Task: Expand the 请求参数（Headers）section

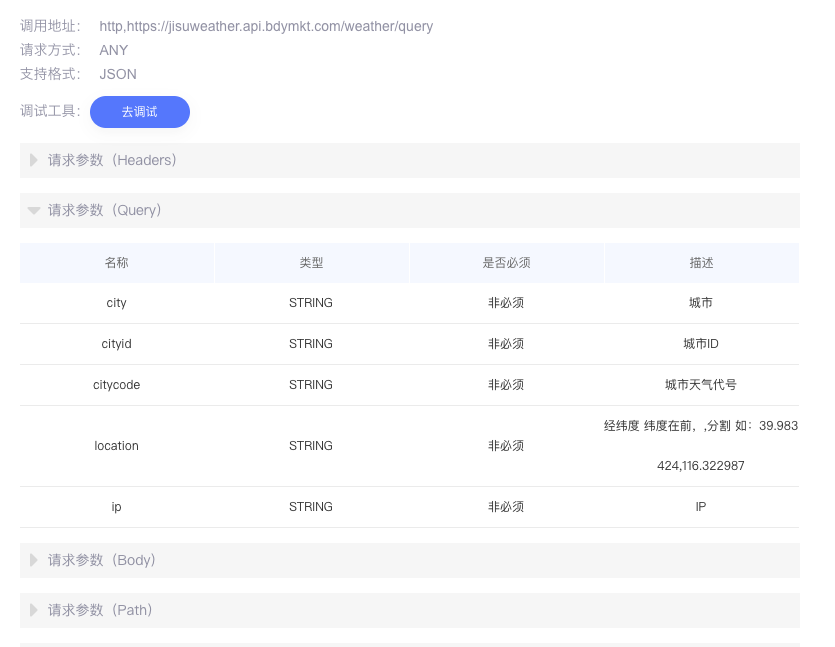Action: [111, 160]
